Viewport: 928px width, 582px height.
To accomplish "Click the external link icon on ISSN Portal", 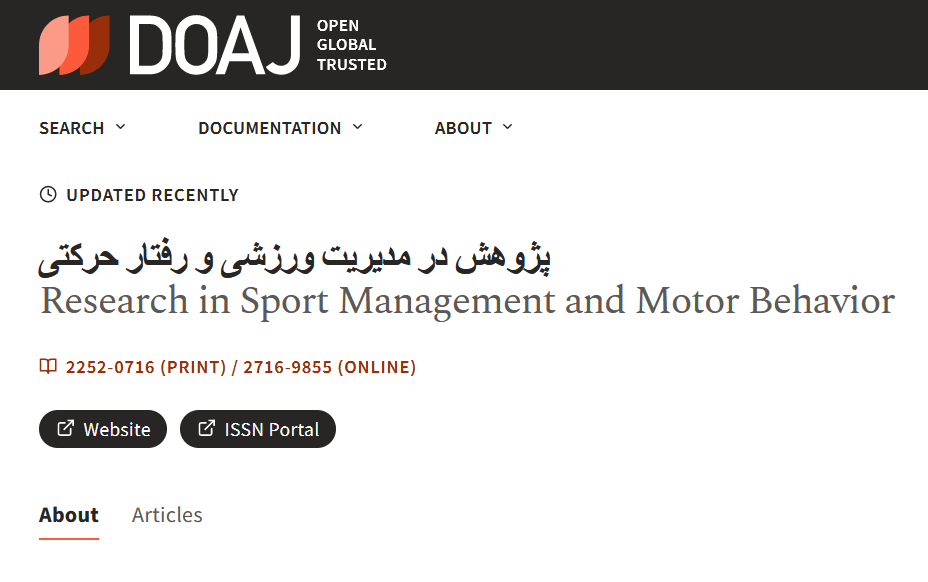I will point(207,428).
